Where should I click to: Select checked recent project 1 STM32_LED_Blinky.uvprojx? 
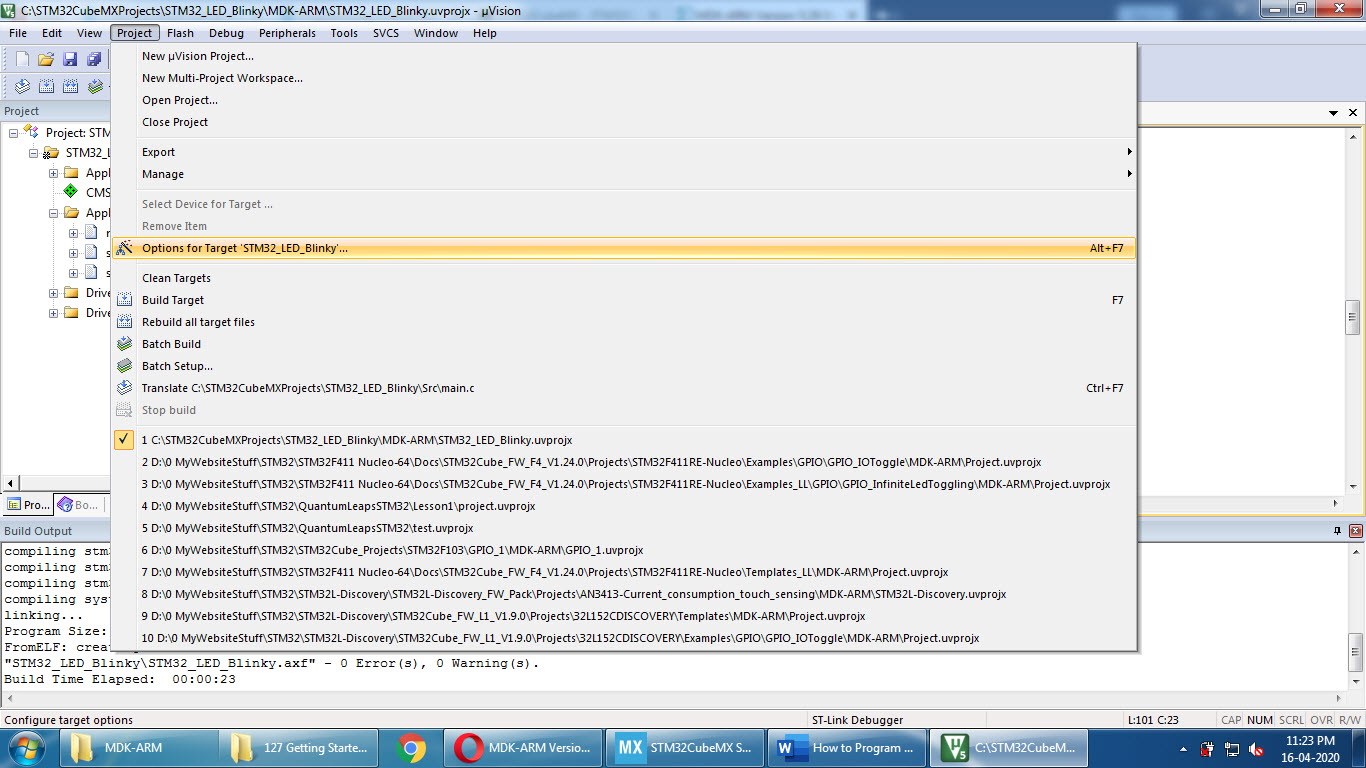coord(623,440)
